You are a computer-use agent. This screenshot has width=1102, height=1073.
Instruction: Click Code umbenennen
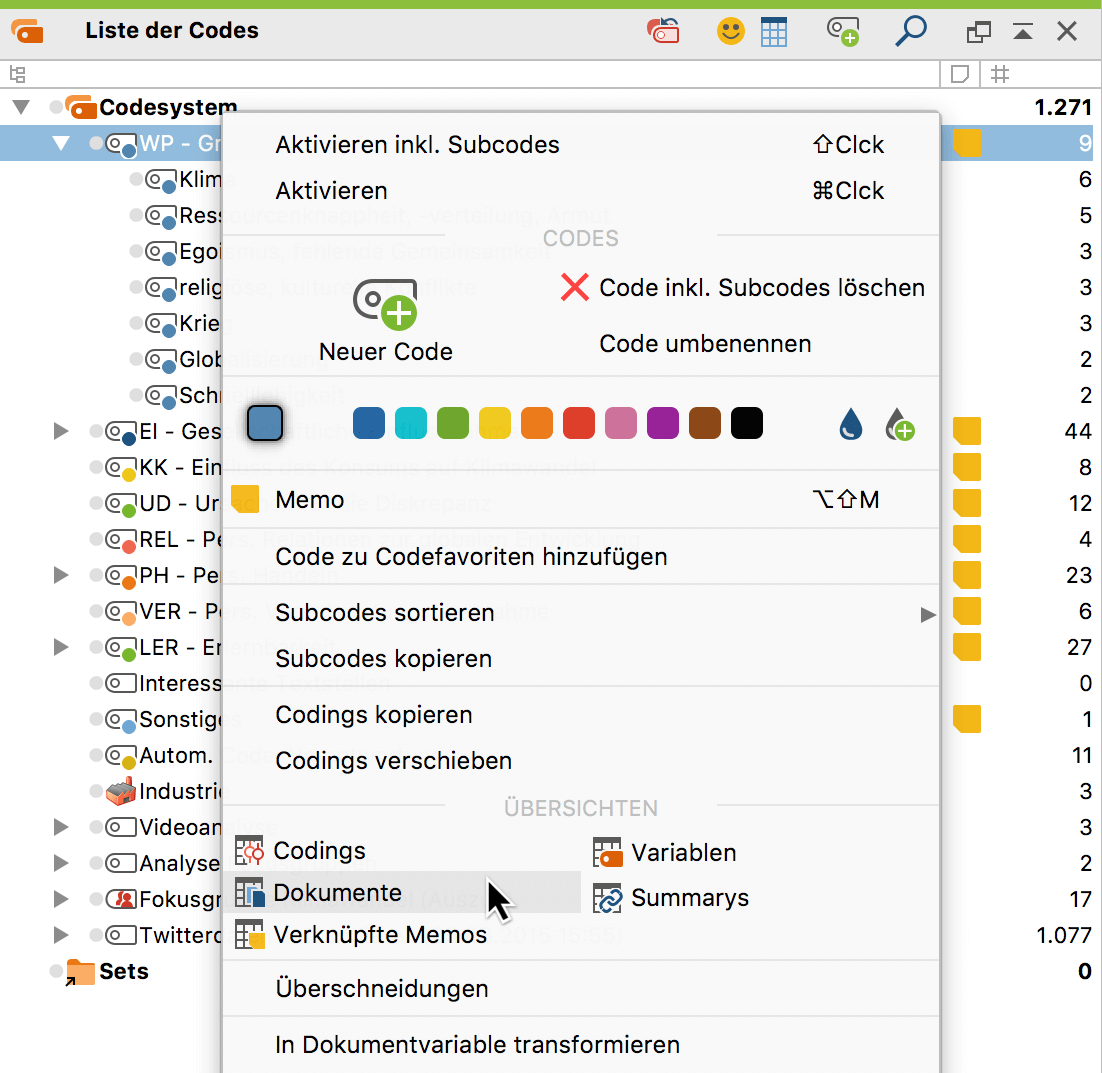click(705, 344)
